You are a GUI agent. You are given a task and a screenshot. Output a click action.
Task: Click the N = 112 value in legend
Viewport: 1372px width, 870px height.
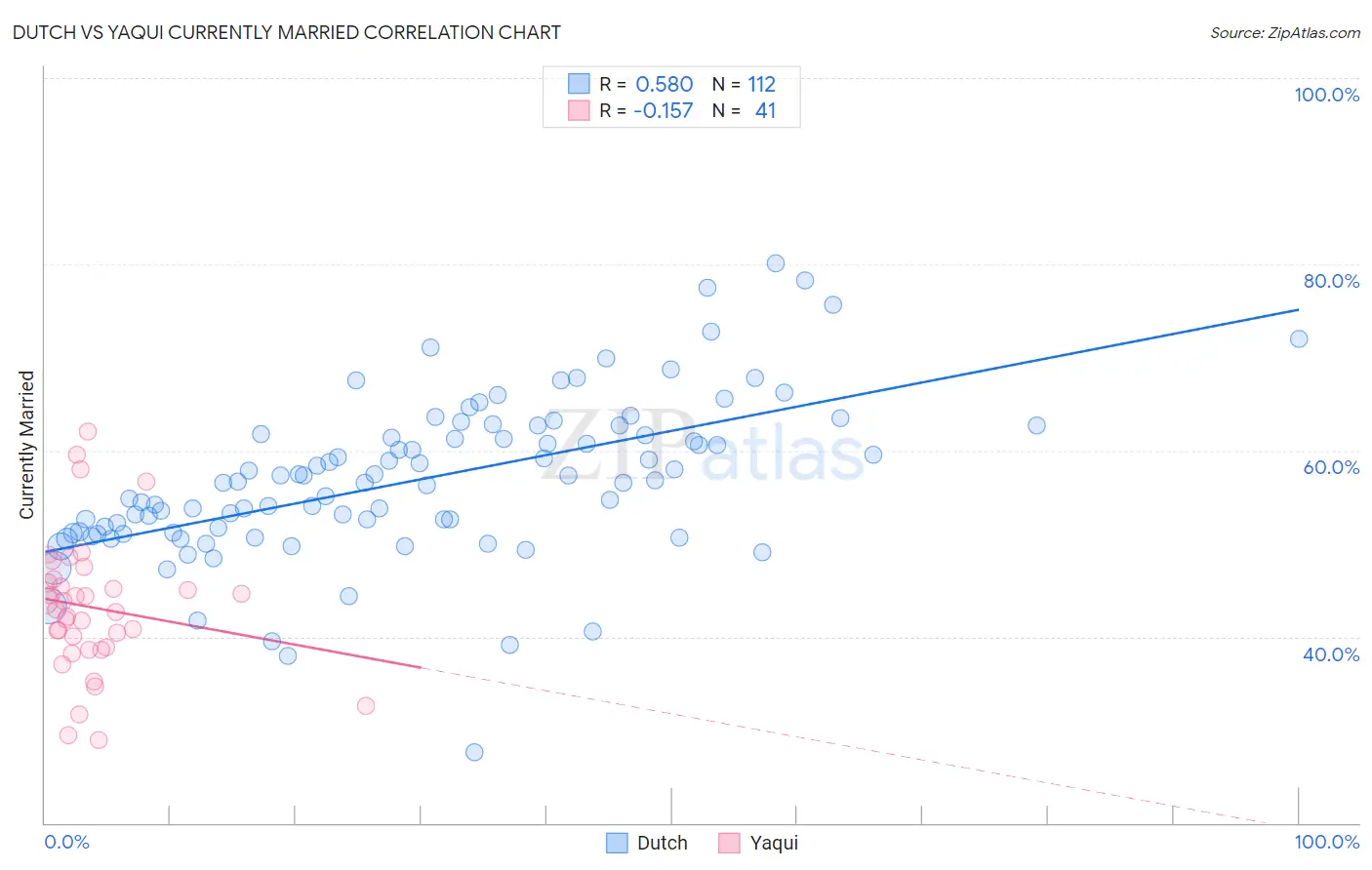[x=744, y=84]
